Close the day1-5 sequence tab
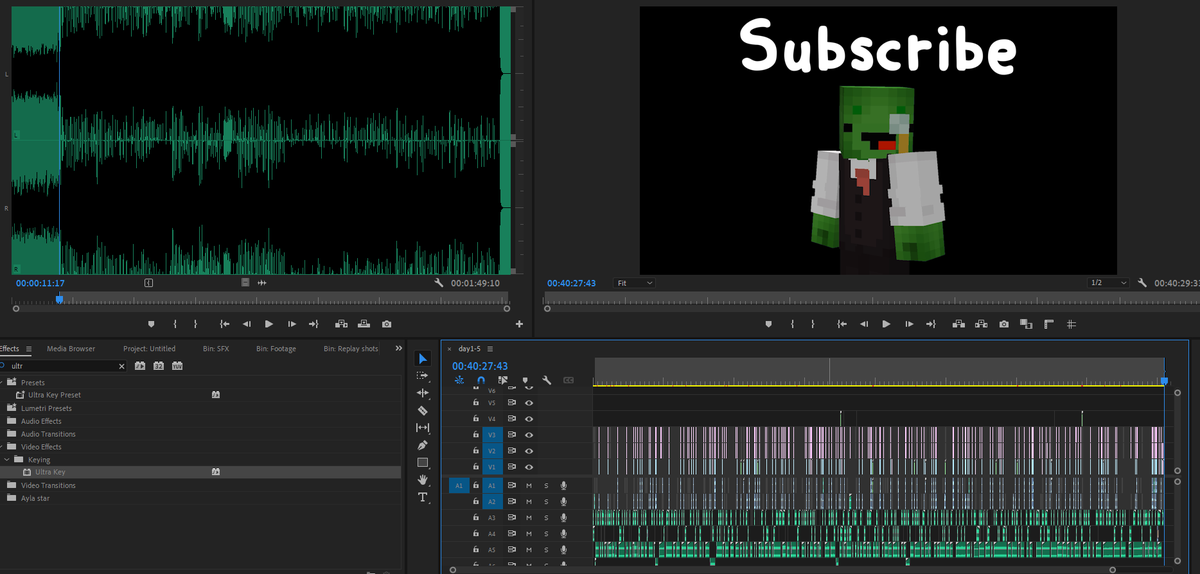Screen dimensions: 1200x574 tap(447, 348)
